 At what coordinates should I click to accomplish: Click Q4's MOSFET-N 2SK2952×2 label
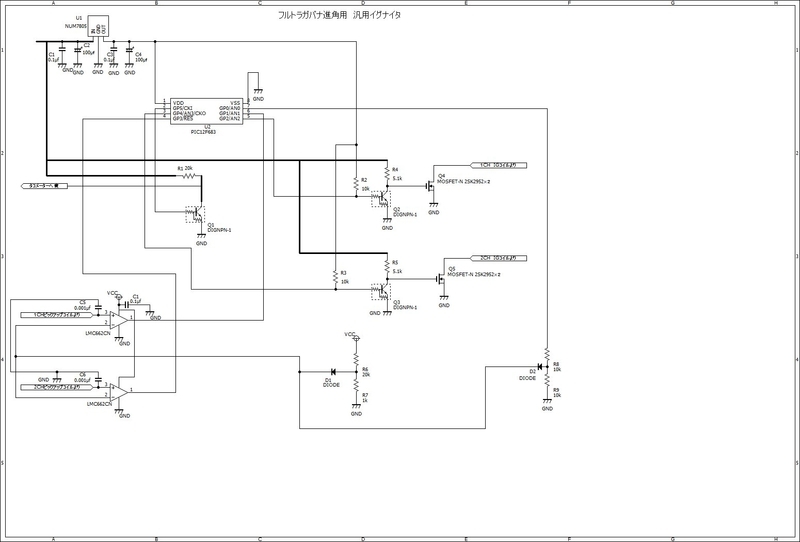click(464, 181)
